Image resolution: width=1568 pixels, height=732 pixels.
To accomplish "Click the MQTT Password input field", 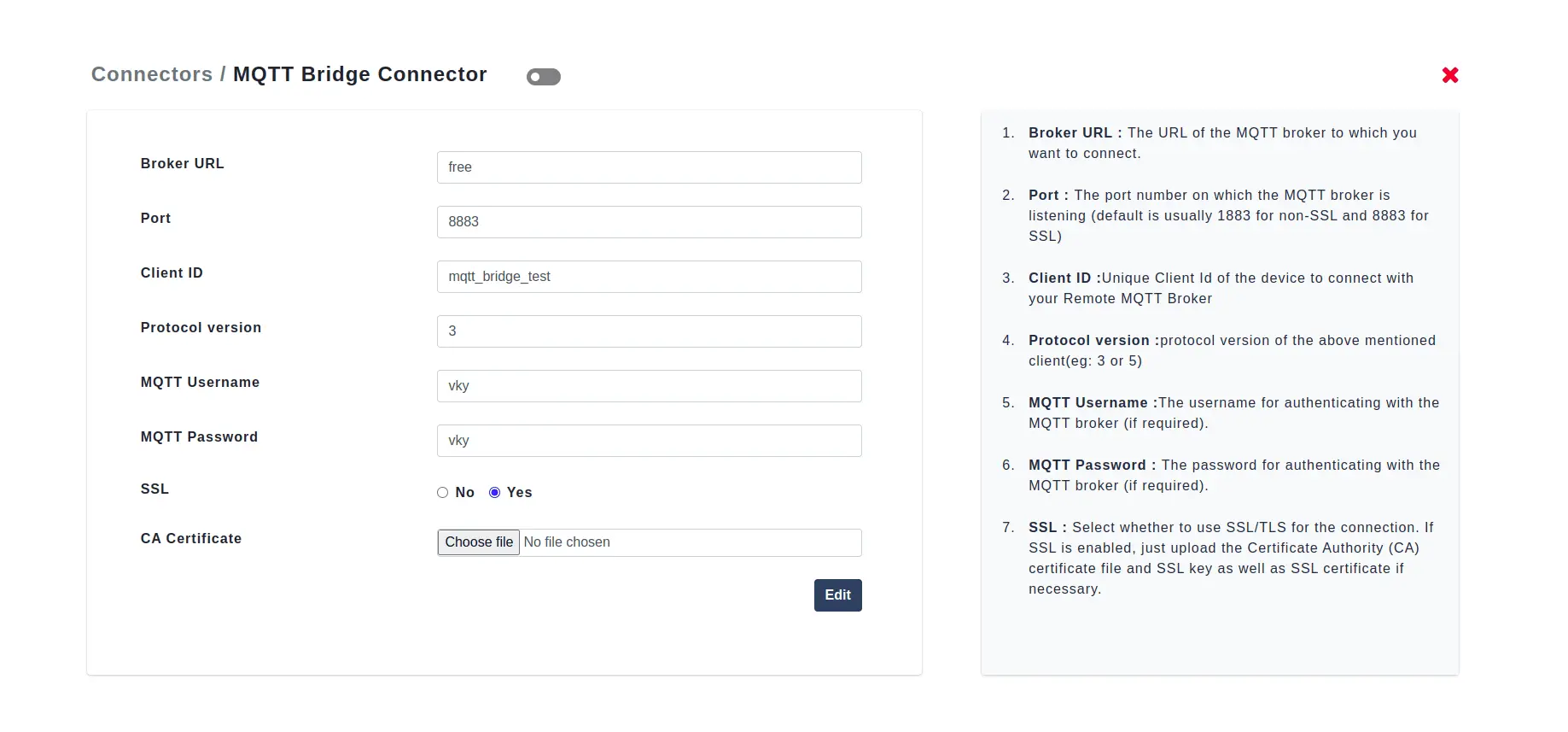I will (649, 441).
